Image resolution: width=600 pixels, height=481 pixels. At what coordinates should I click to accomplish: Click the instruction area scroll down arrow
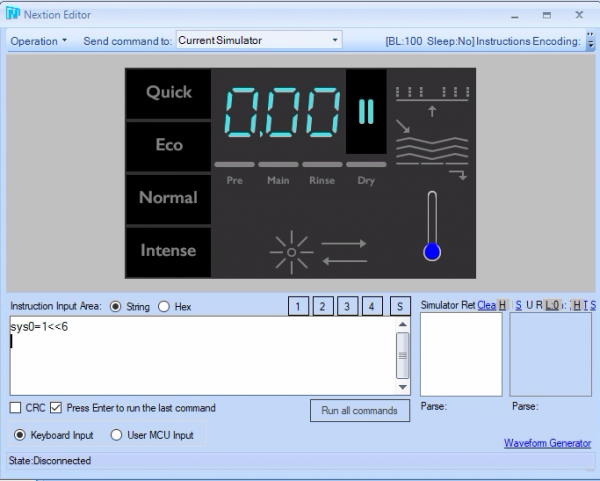(403, 387)
